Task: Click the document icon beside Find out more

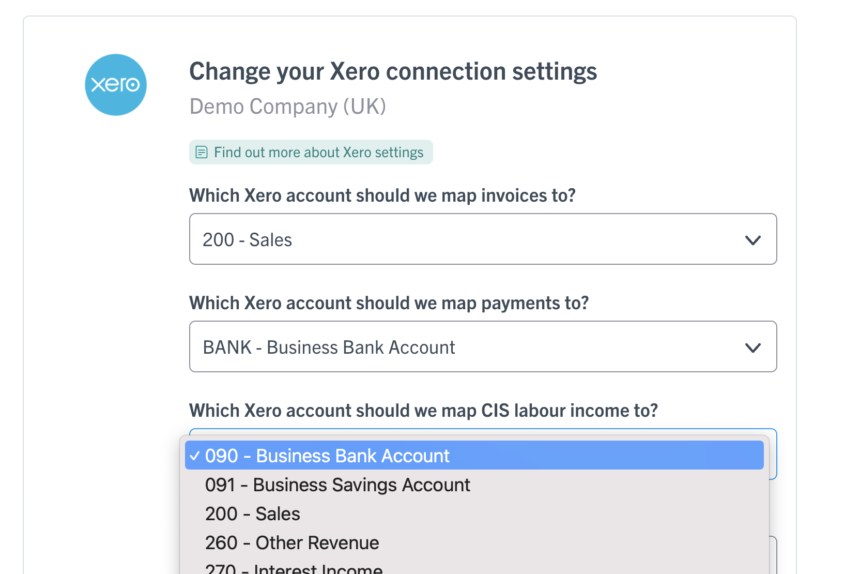Action: point(201,152)
